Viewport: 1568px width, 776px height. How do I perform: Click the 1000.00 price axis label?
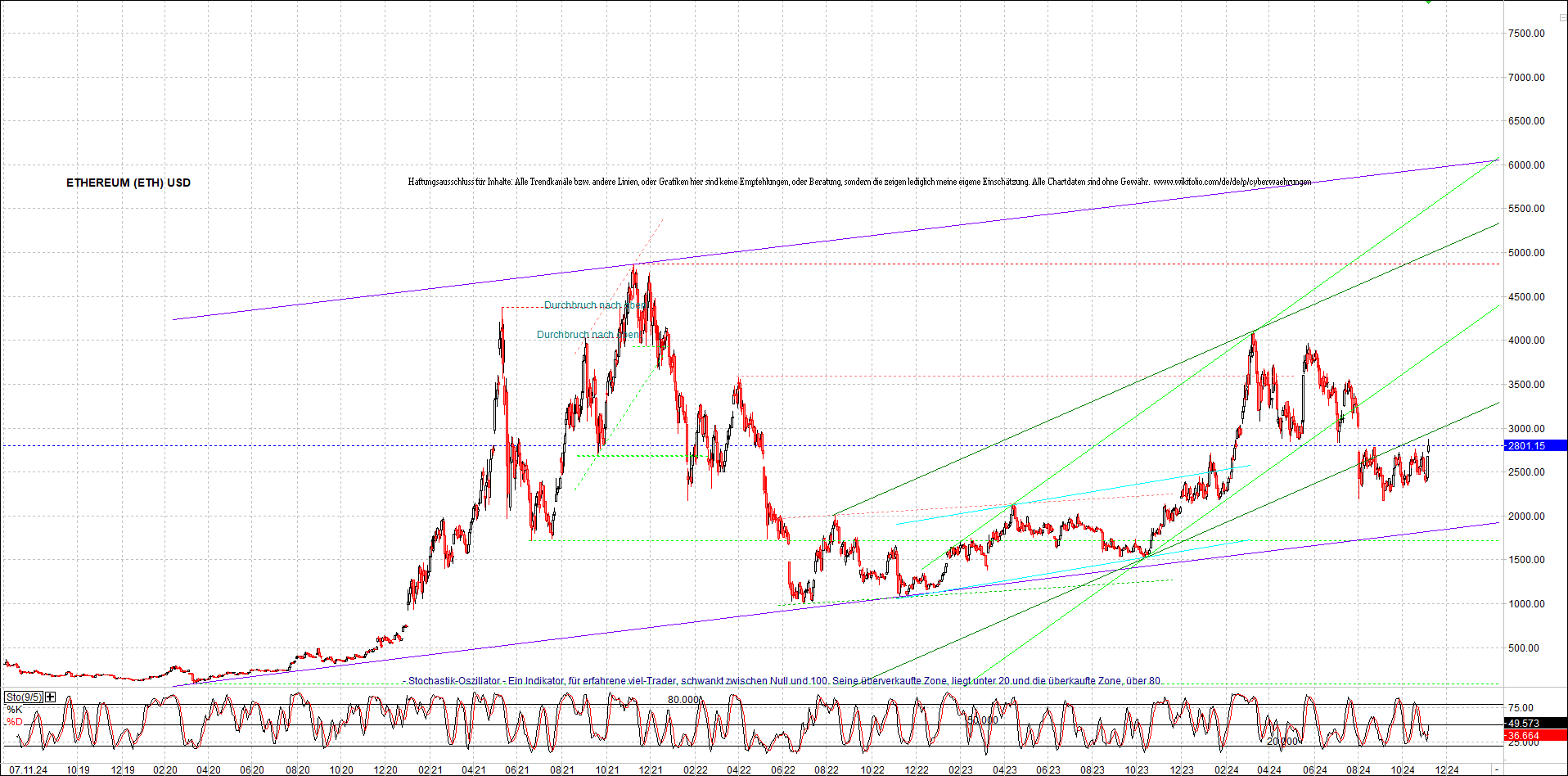click(x=1526, y=604)
